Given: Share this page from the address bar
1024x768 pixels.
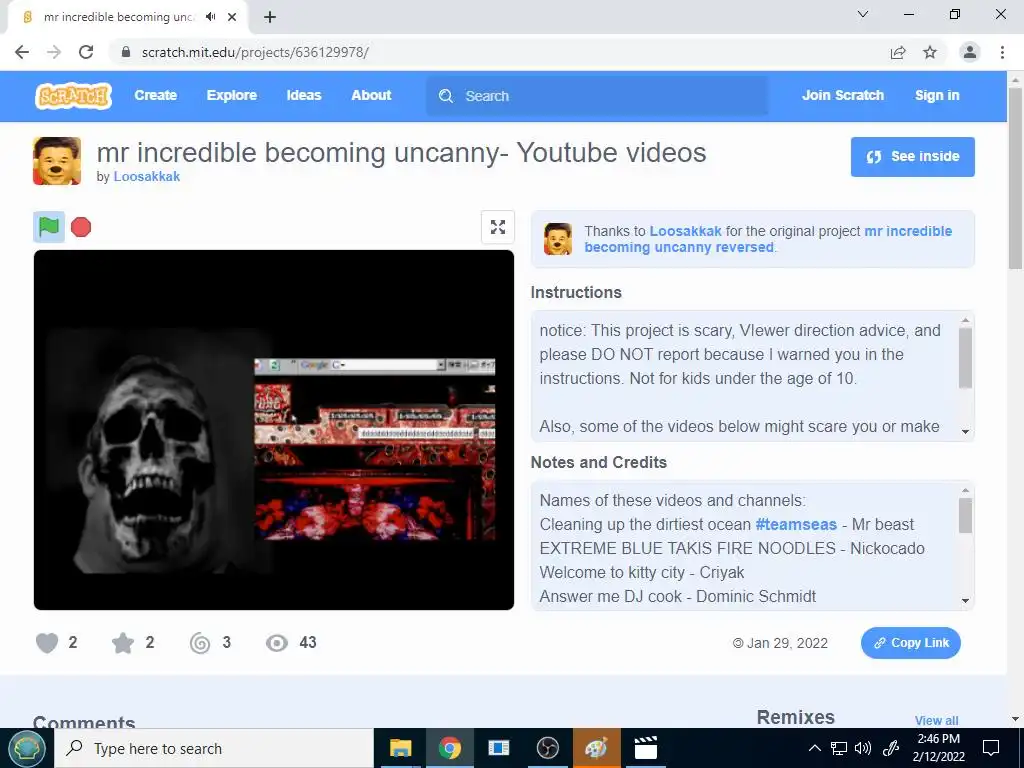Looking at the screenshot, I should click(898, 52).
